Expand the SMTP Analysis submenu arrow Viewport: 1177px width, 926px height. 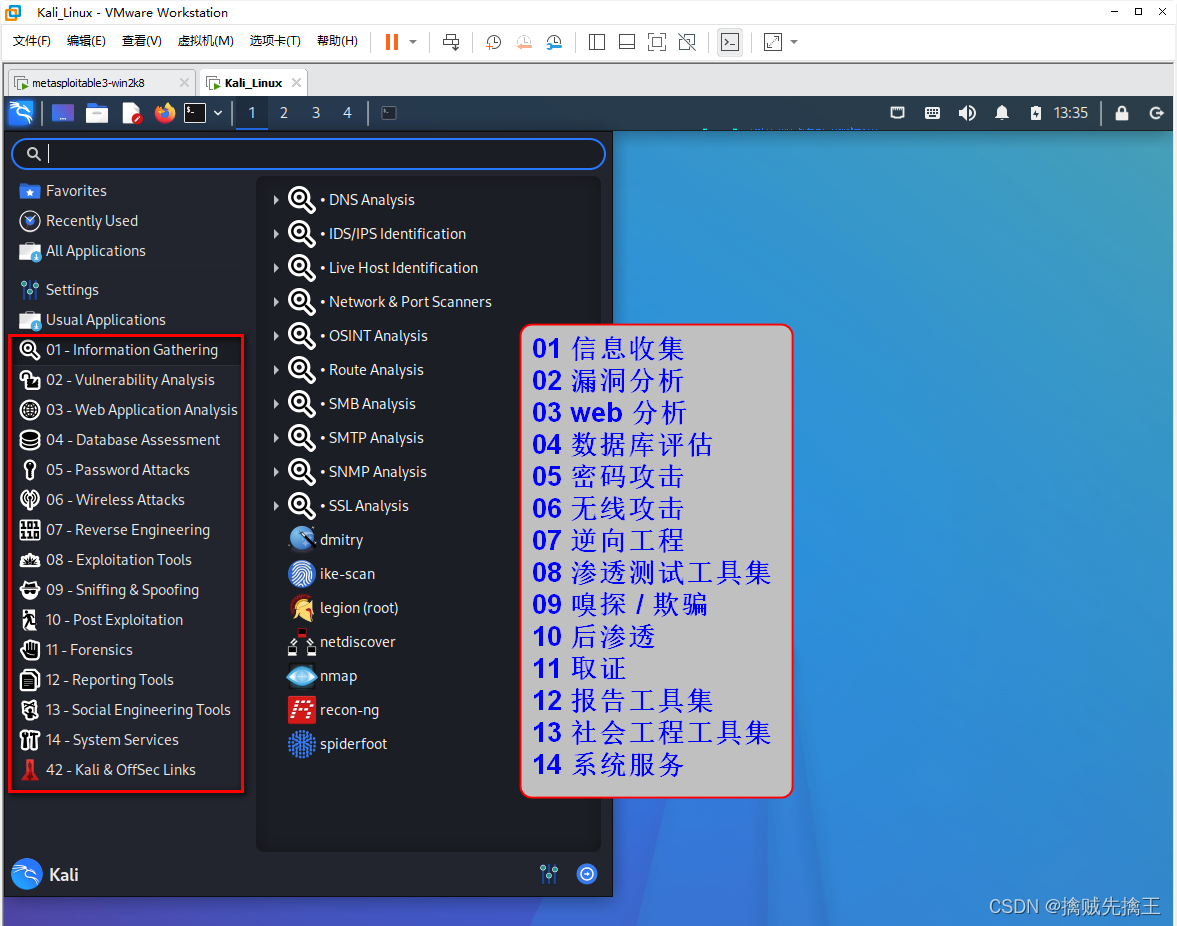point(276,437)
